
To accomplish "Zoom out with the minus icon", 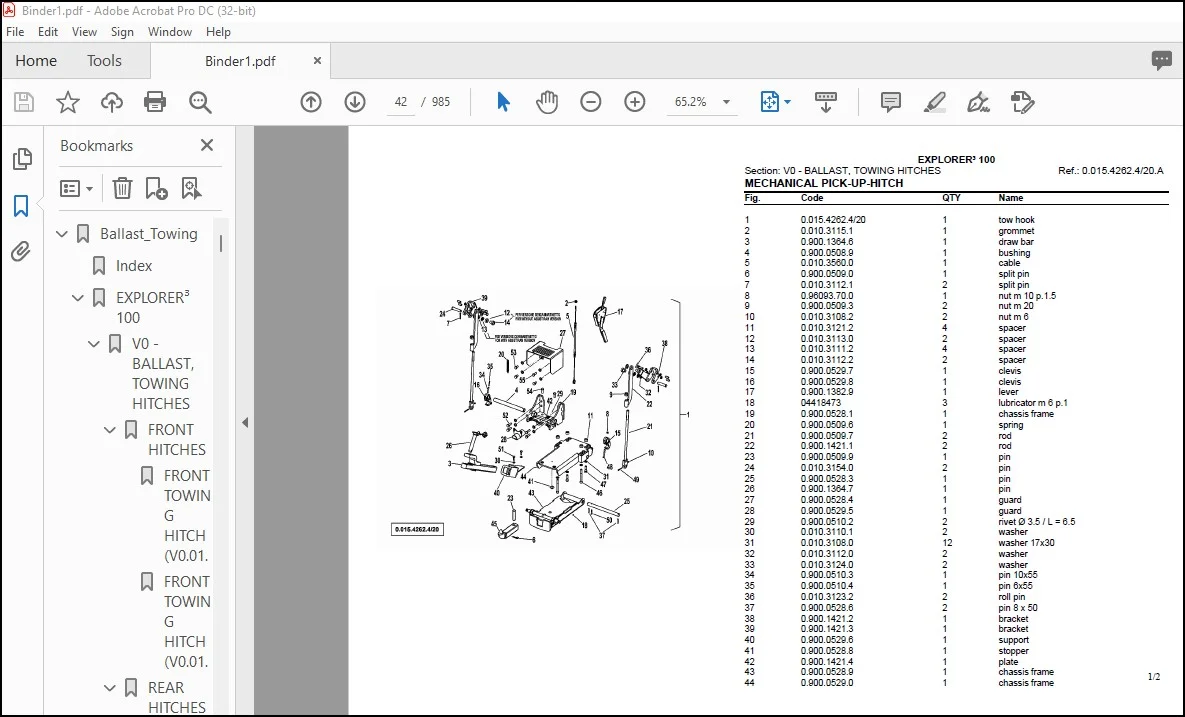I will [590, 102].
